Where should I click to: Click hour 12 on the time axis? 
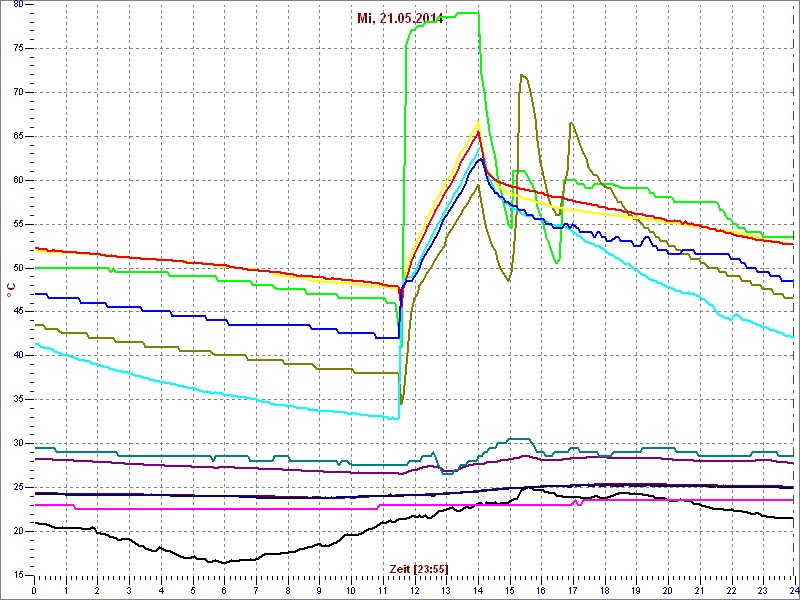(414, 590)
